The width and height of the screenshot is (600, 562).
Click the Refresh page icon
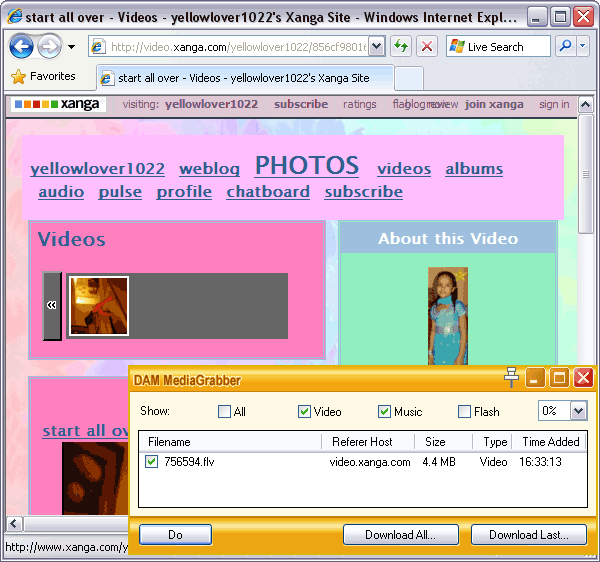point(401,47)
